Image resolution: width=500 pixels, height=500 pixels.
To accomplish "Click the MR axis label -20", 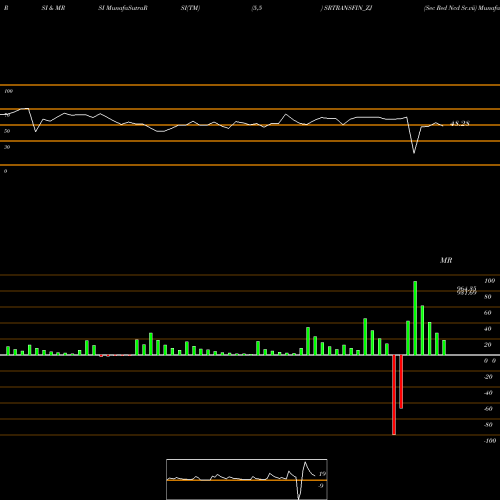I will tap(488, 377).
